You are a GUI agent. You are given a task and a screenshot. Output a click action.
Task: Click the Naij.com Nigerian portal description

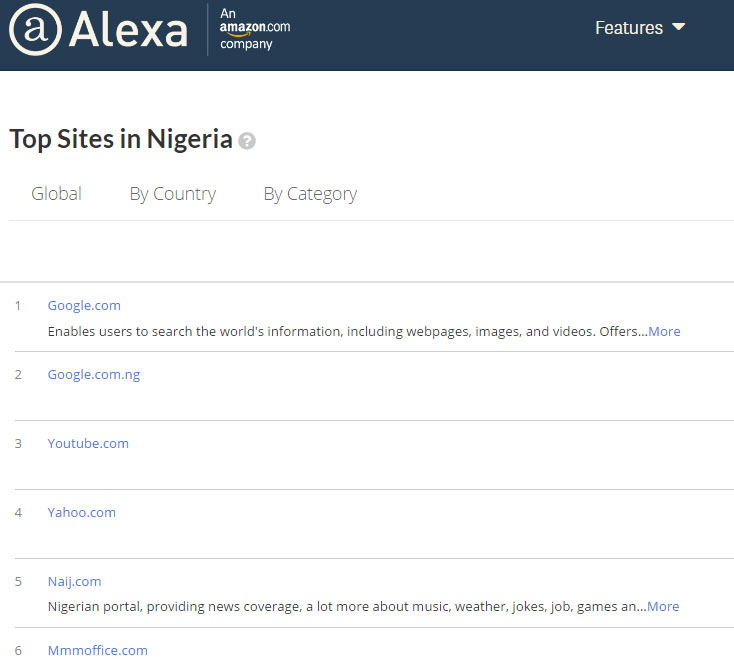347,606
